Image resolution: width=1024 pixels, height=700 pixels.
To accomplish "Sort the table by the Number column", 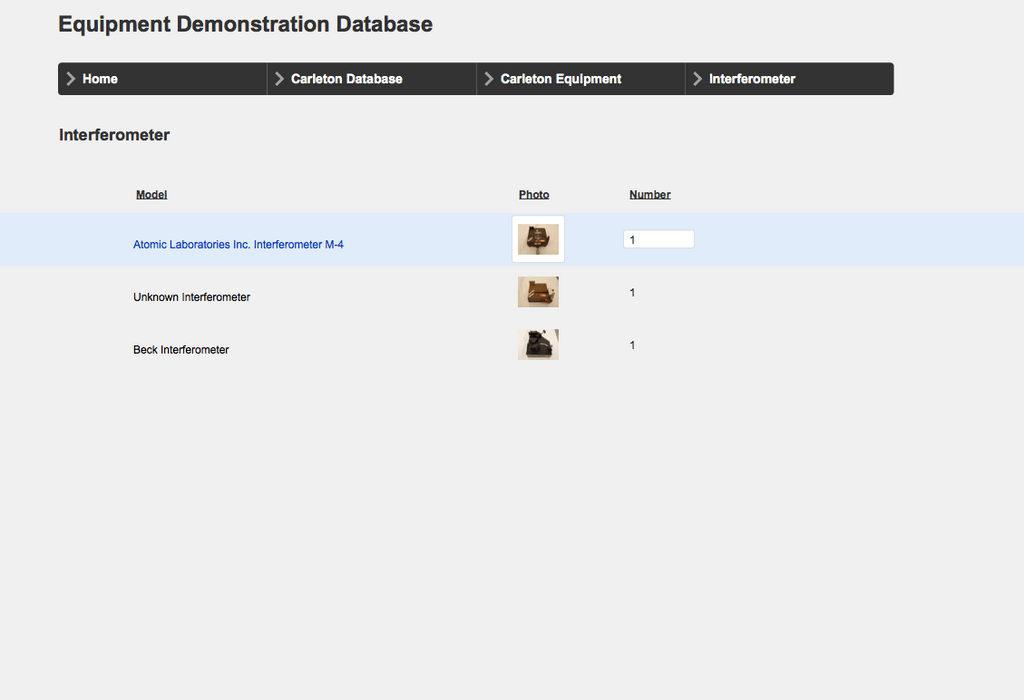I will pyautogui.click(x=649, y=194).
